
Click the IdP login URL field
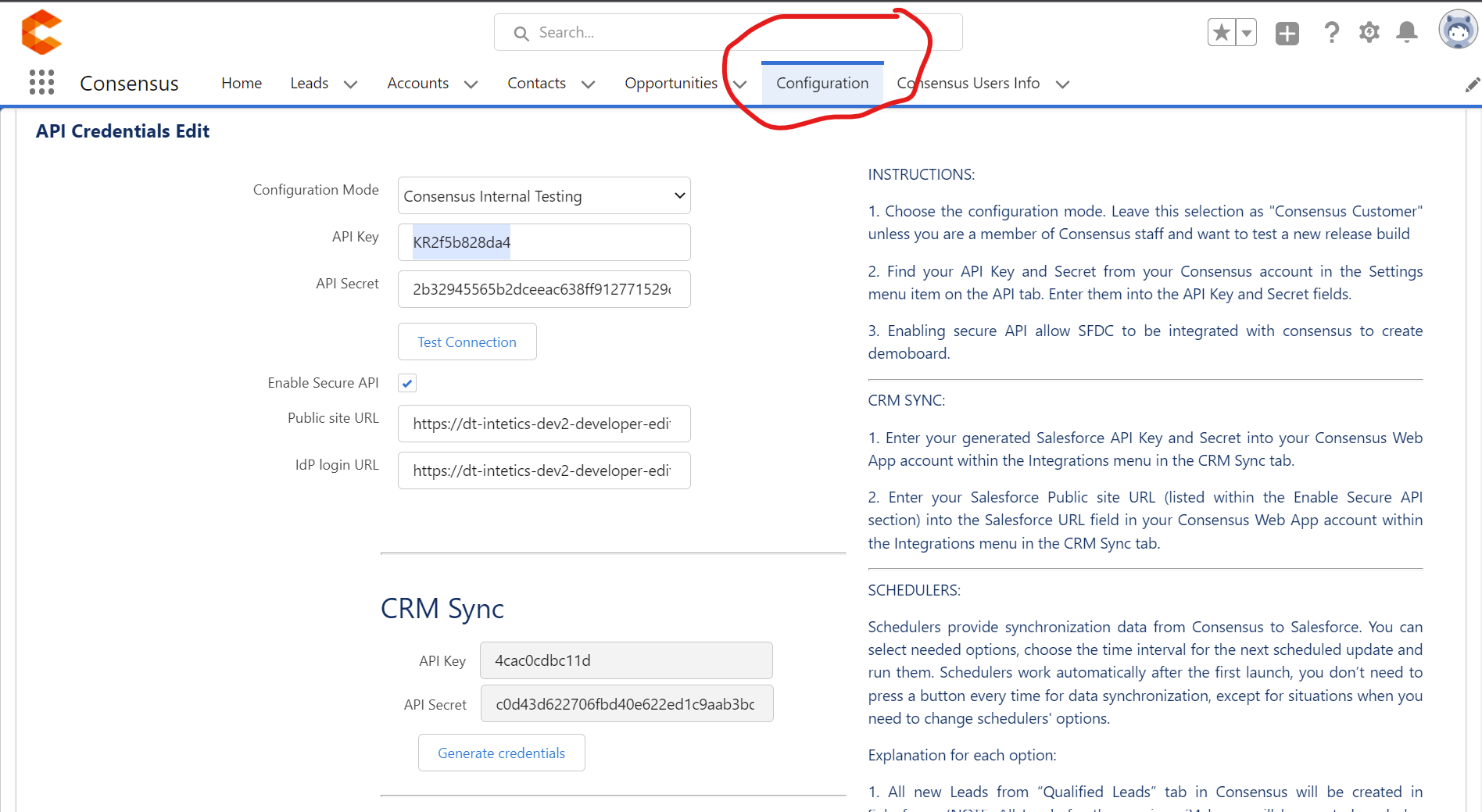coord(544,470)
